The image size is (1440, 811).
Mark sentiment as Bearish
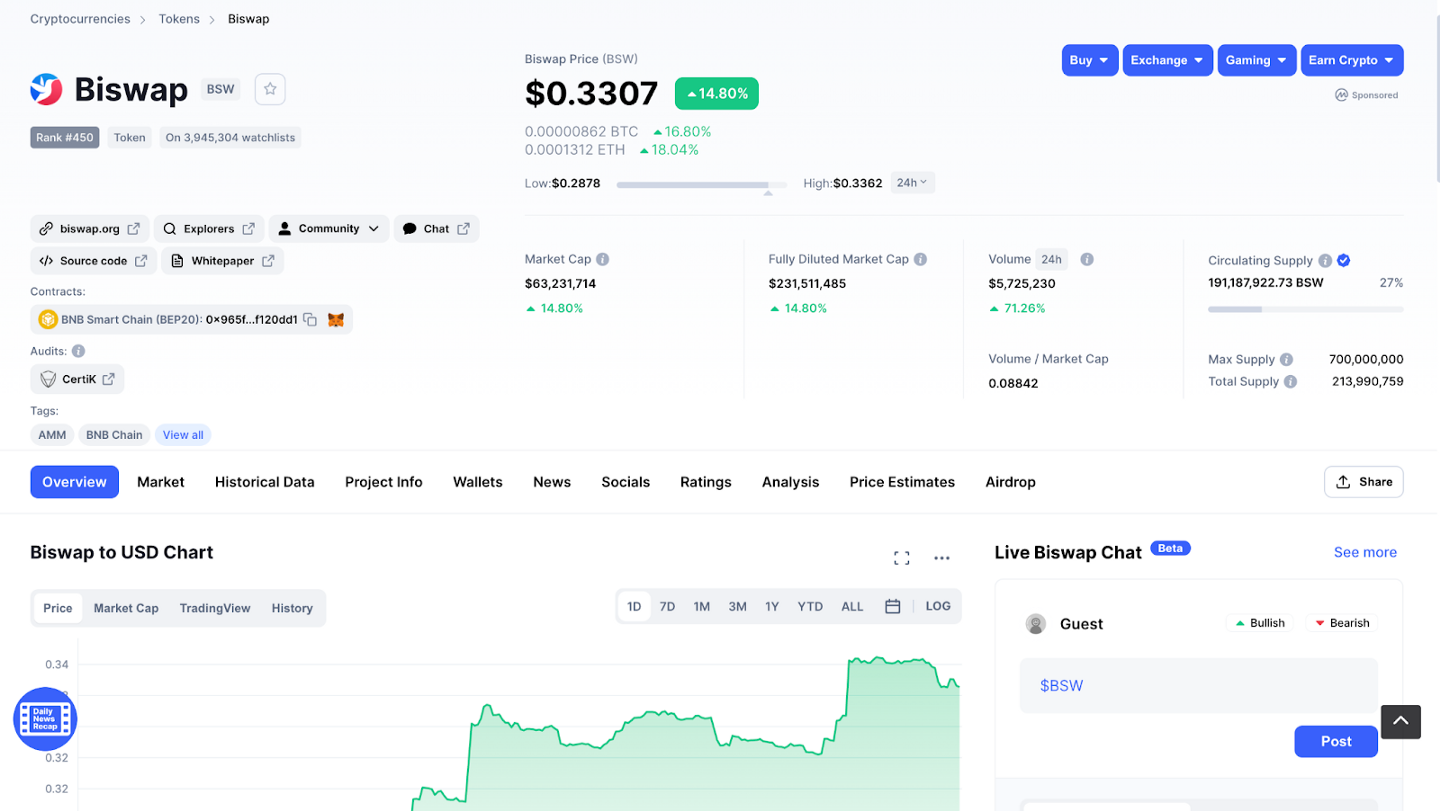point(1341,623)
